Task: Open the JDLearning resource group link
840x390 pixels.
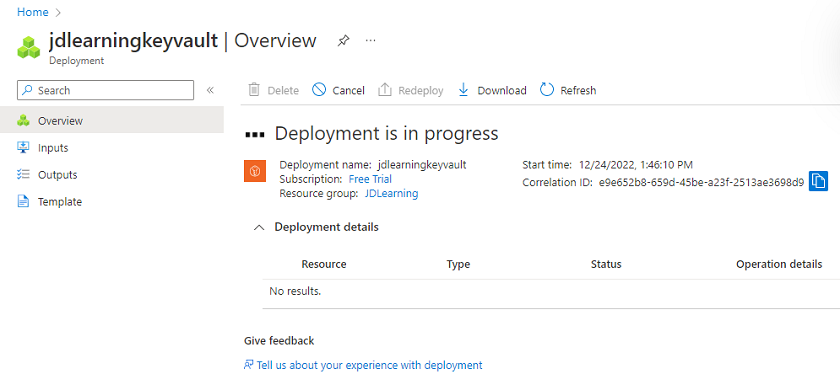Action: pyautogui.click(x=392, y=193)
